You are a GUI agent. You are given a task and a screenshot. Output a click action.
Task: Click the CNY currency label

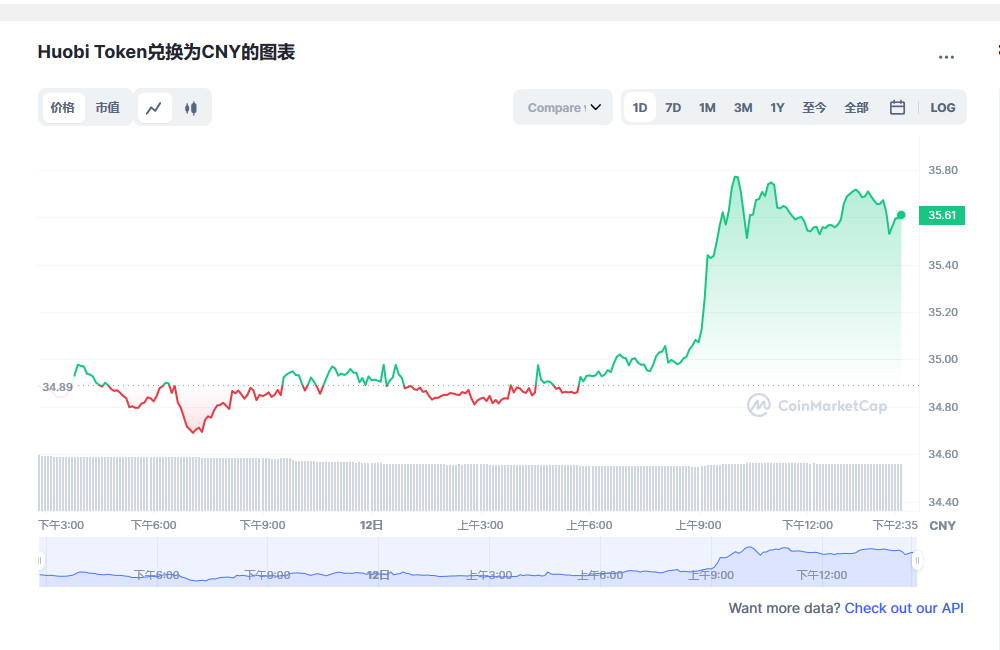[942, 526]
